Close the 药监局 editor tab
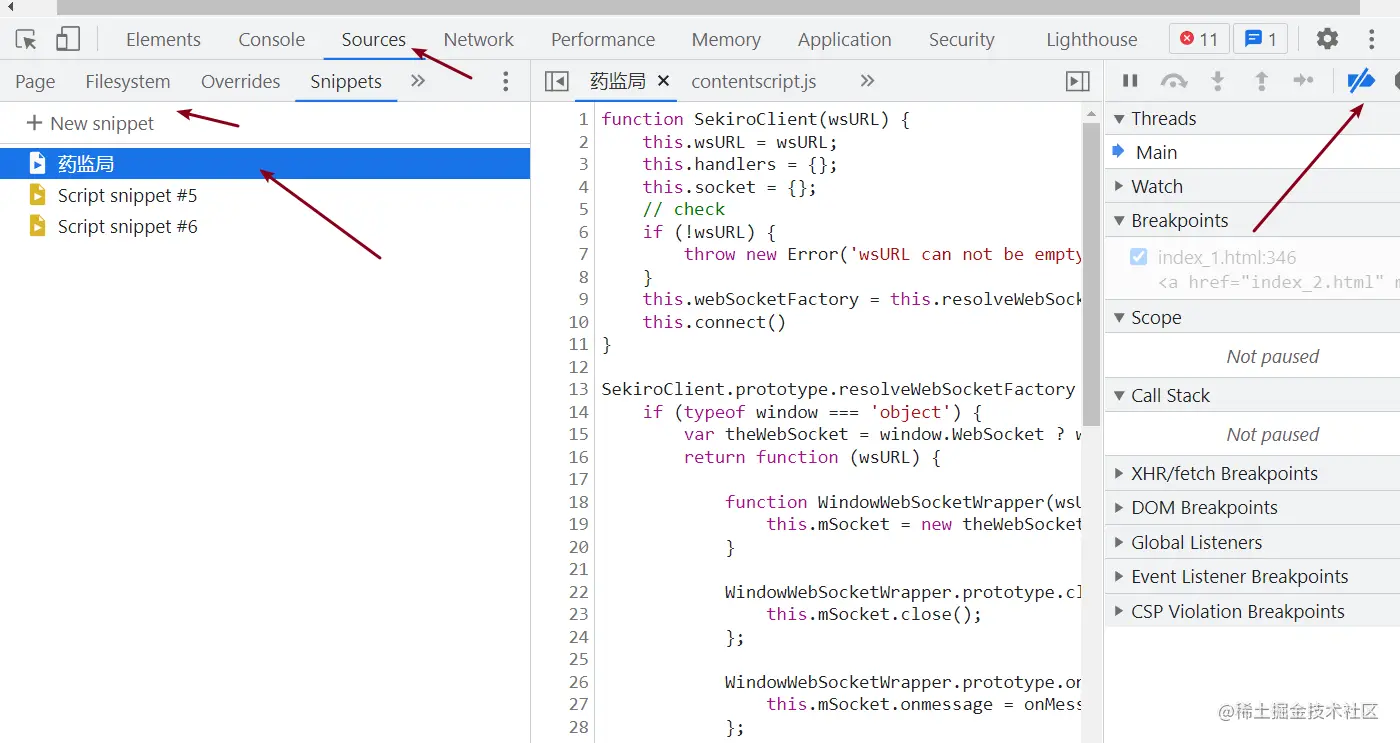Screen dimensions: 1400x743 click(x=663, y=81)
